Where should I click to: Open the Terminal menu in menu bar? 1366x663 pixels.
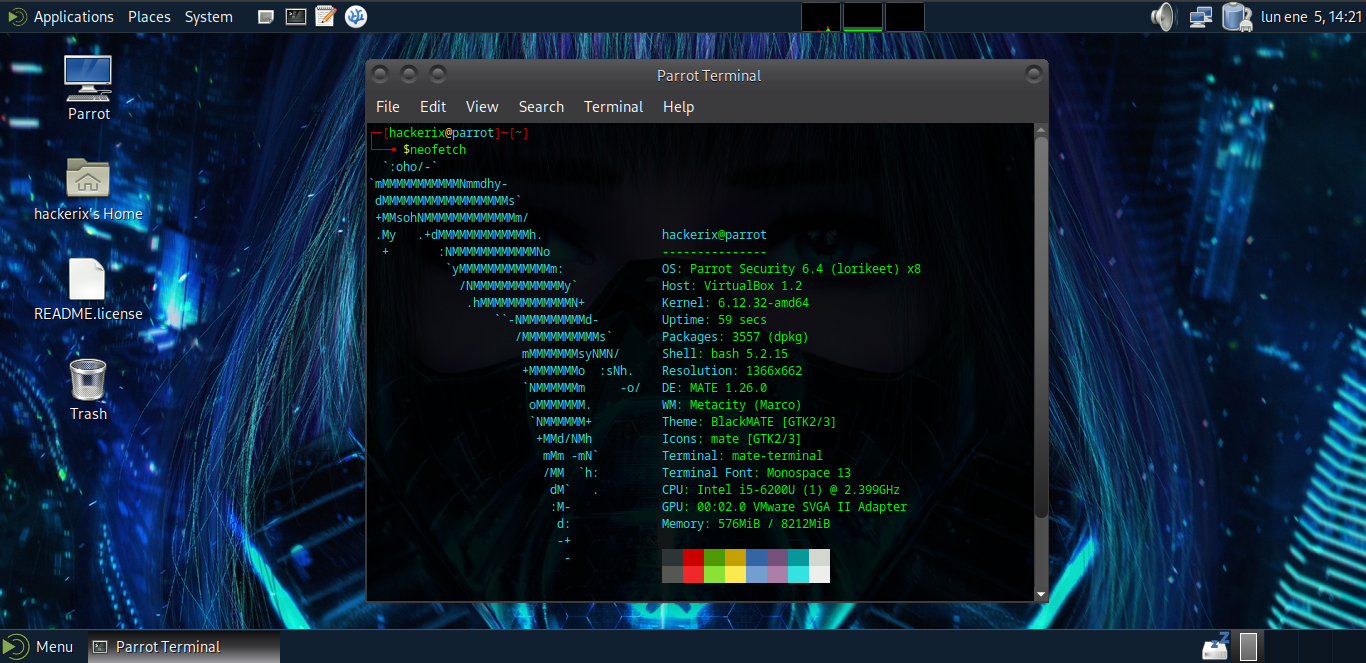coord(613,107)
